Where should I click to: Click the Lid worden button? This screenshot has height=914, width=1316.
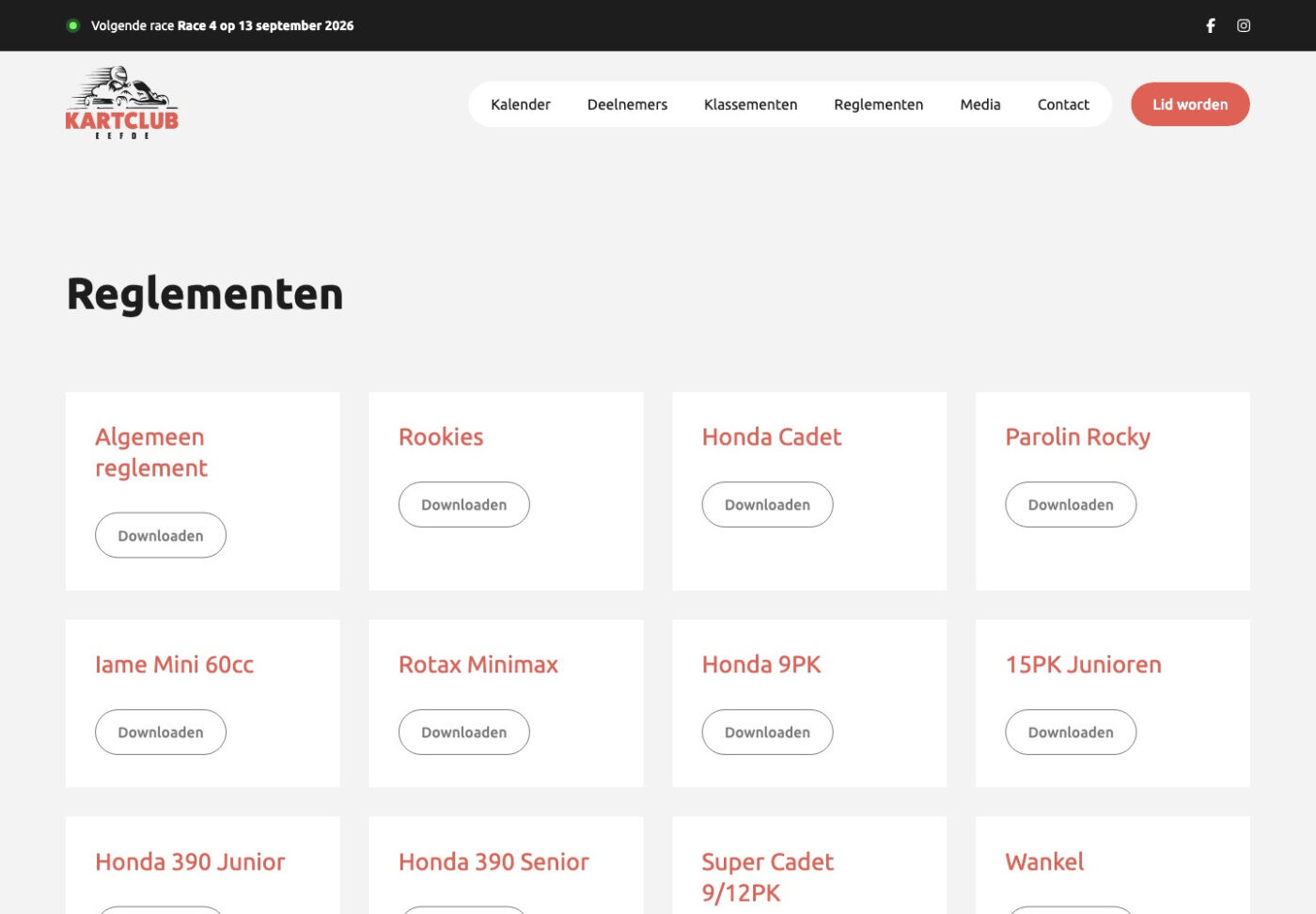[1190, 104]
